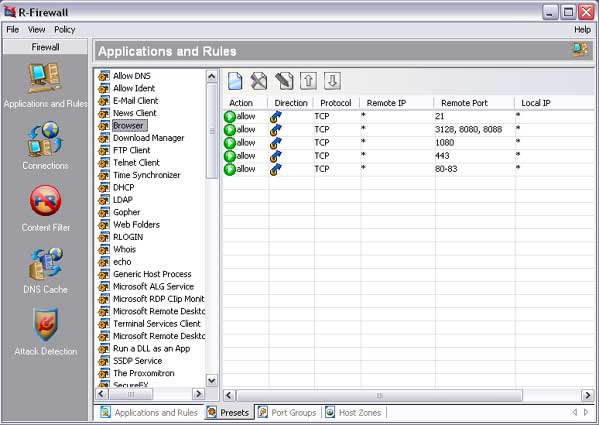Click the direction arrow icon for port 443

point(275,156)
